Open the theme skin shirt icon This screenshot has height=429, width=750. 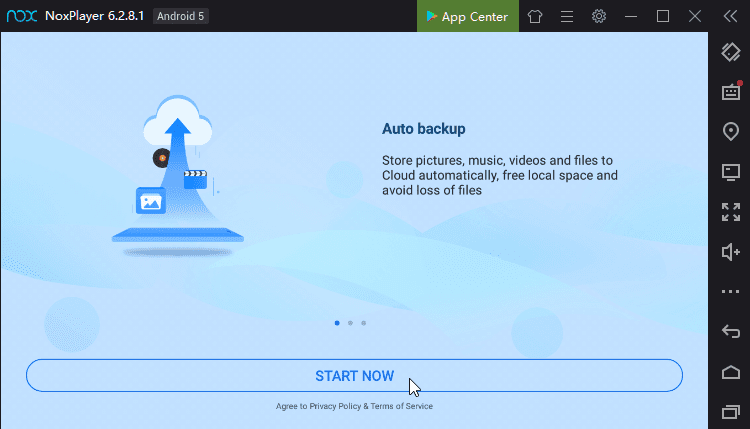[535, 16]
